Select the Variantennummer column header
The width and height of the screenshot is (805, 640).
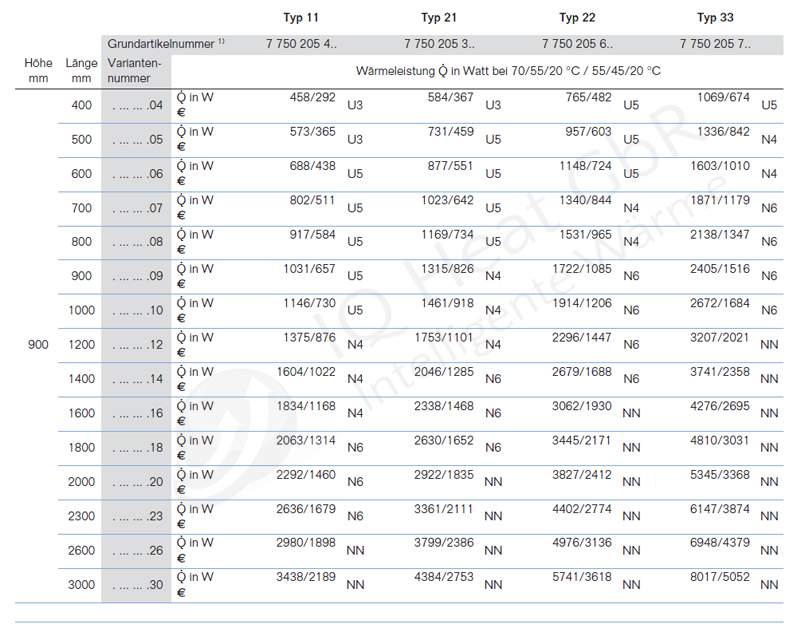tap(129, 71)
